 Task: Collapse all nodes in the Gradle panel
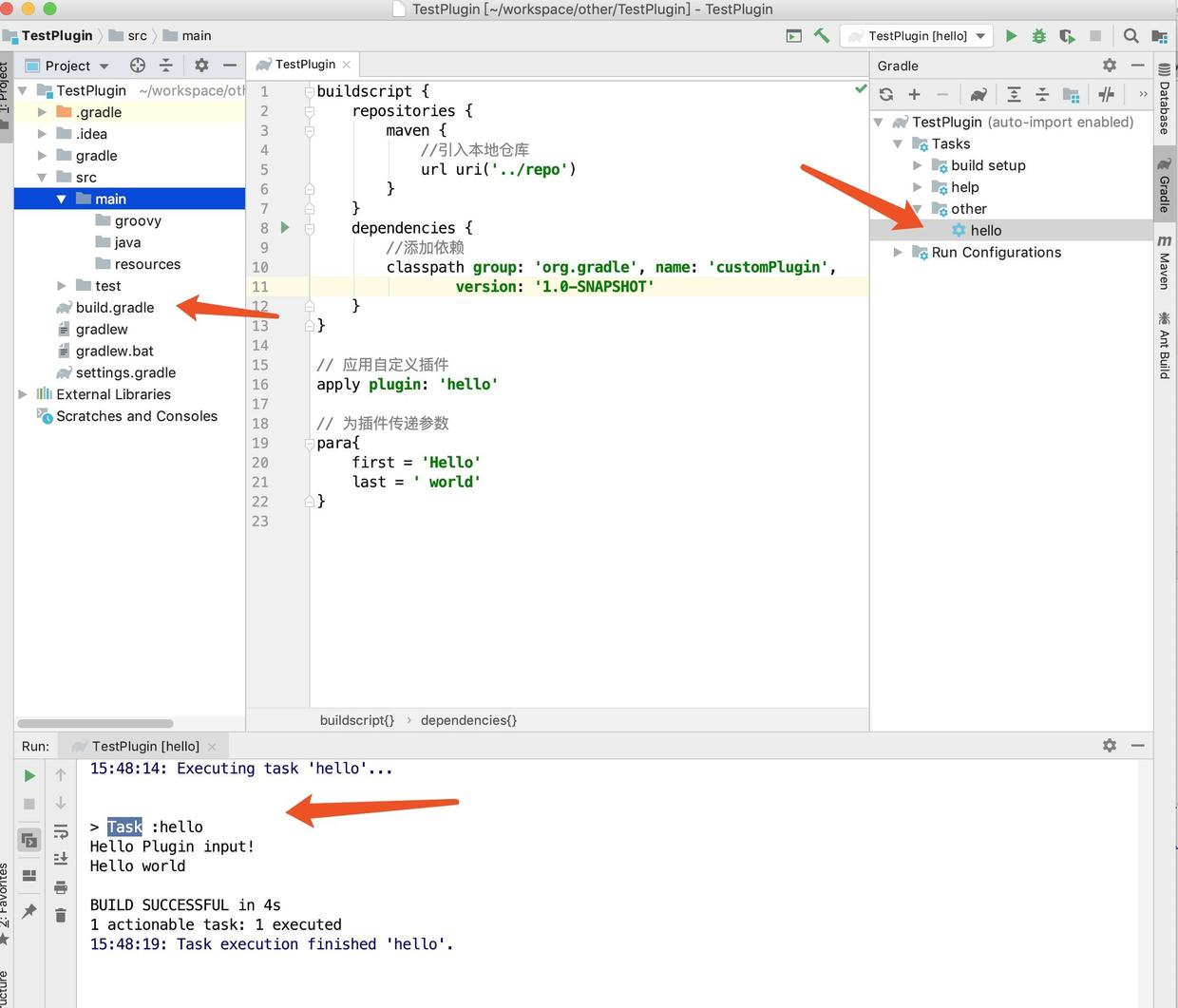tap(1042, 94)
